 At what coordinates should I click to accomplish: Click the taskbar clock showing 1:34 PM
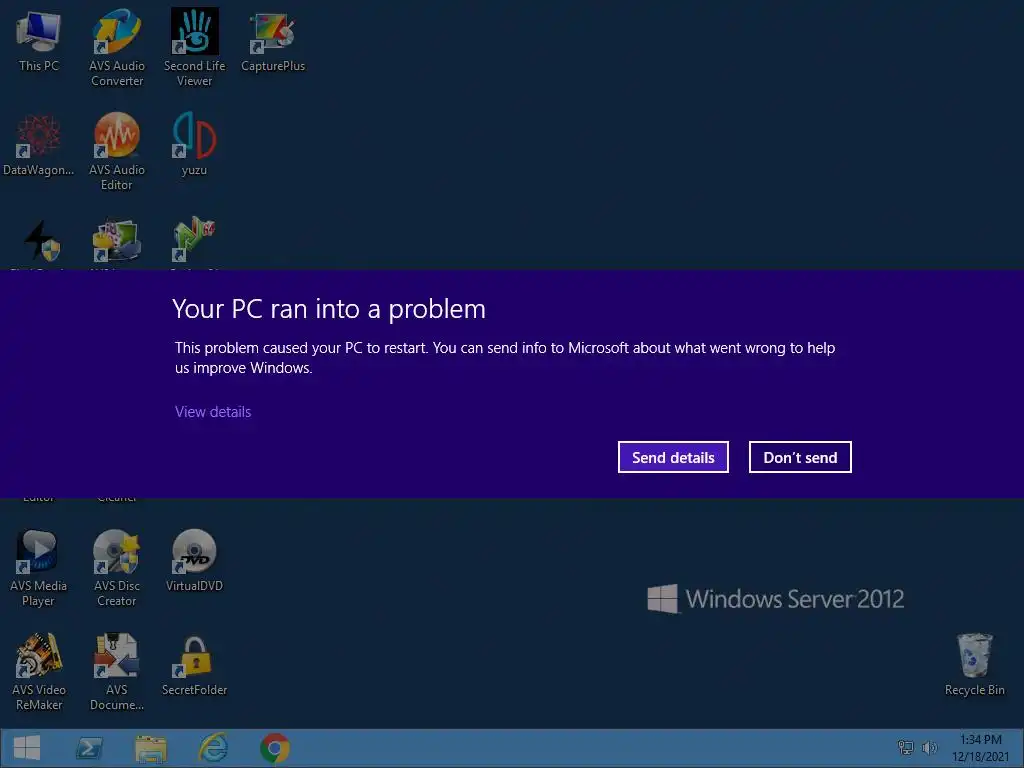pyautogui.click(x=980, y=748)
